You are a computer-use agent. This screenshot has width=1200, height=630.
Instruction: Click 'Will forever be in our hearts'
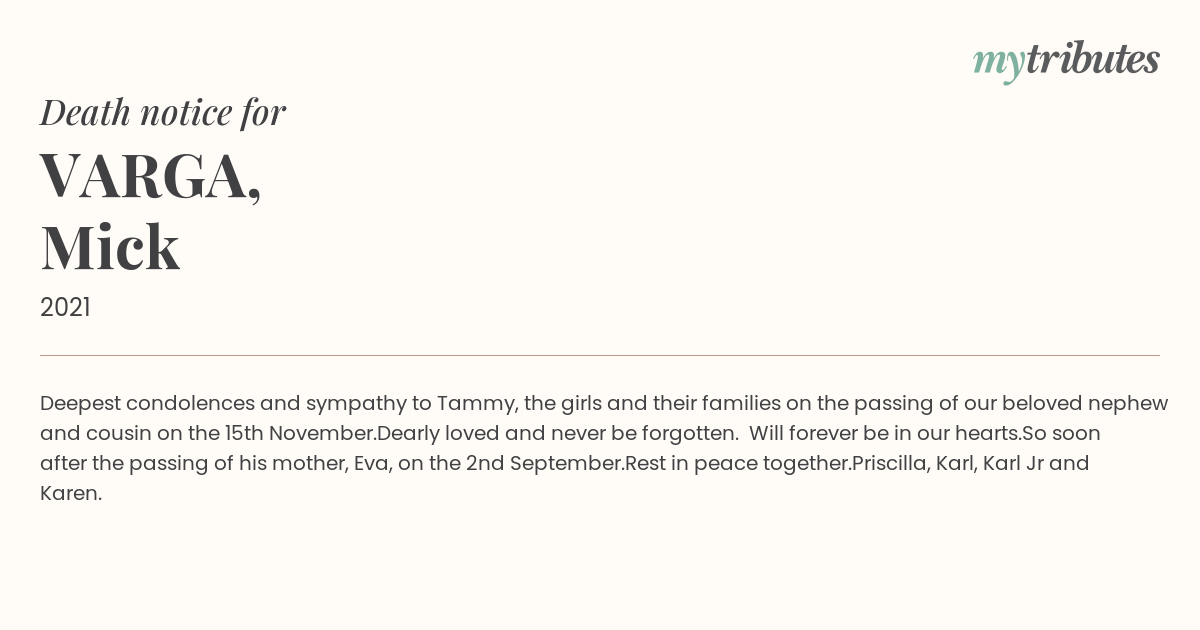click(x=885, y=434)
